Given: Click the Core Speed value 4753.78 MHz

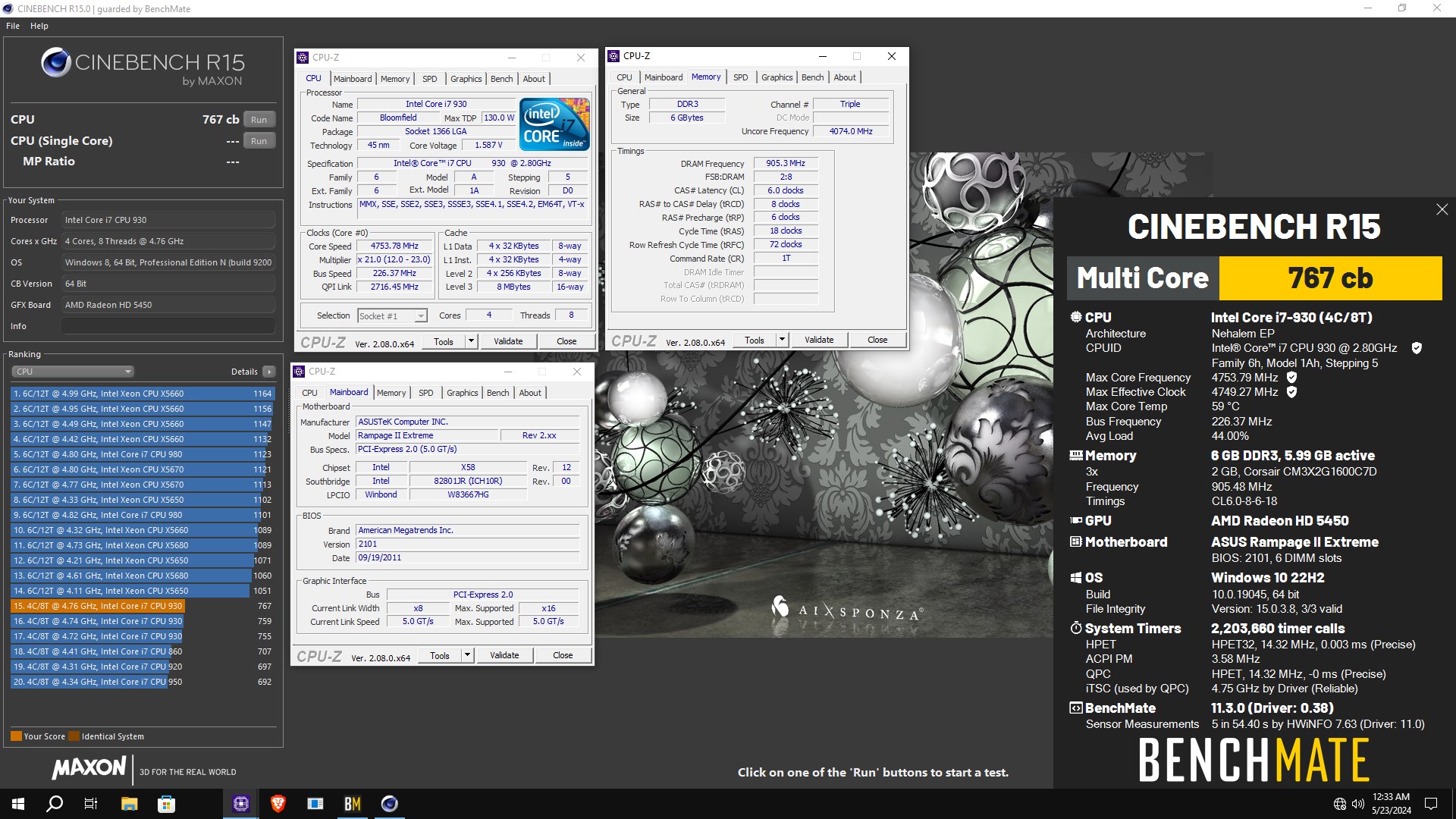Looking at the screenshot, I should click(x=394, y=246).
